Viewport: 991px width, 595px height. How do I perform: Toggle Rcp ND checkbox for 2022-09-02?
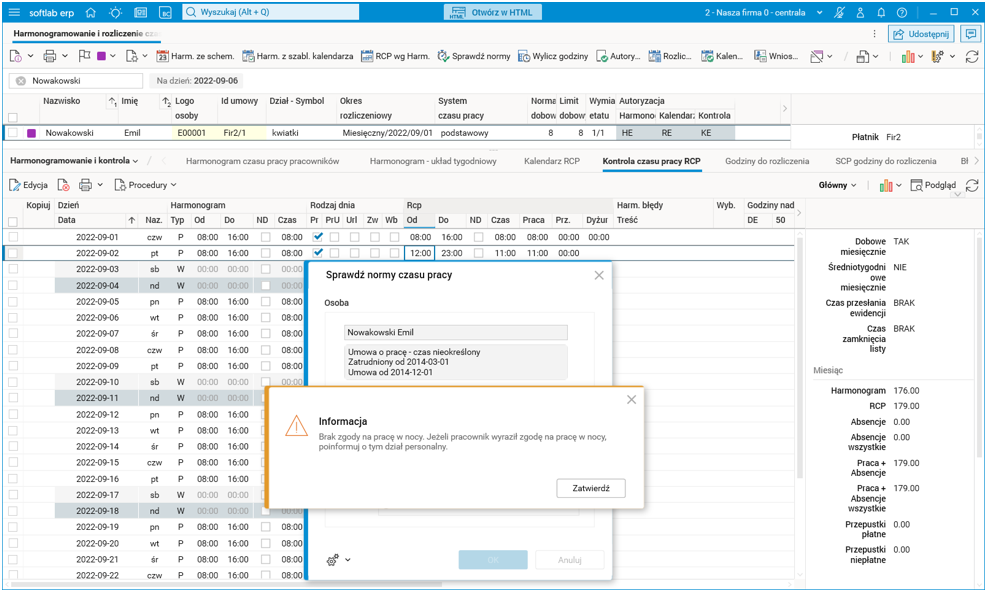click(478, 253)
